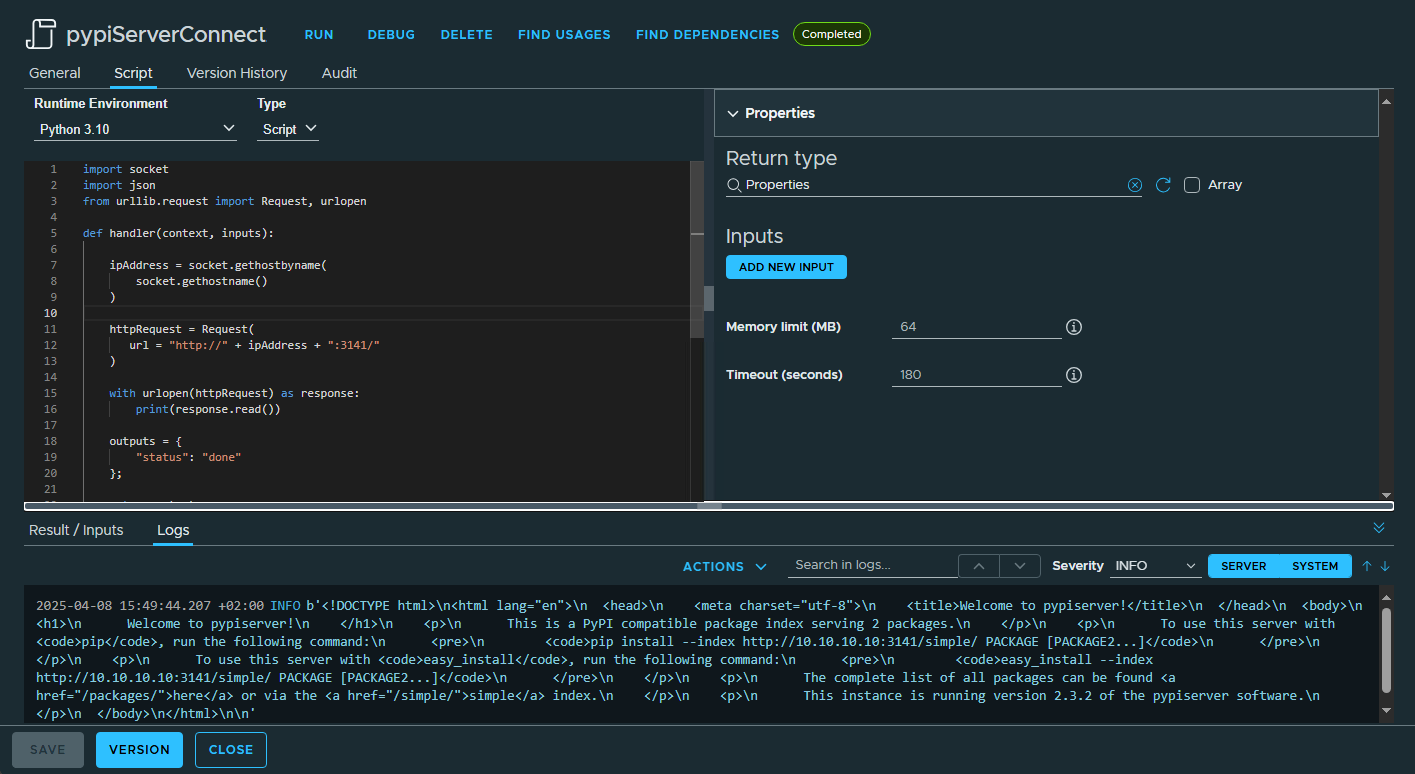Click the Timeout (seconds) input field
The width and height of the screenshot is (1415, 774).
coord(977,375)
